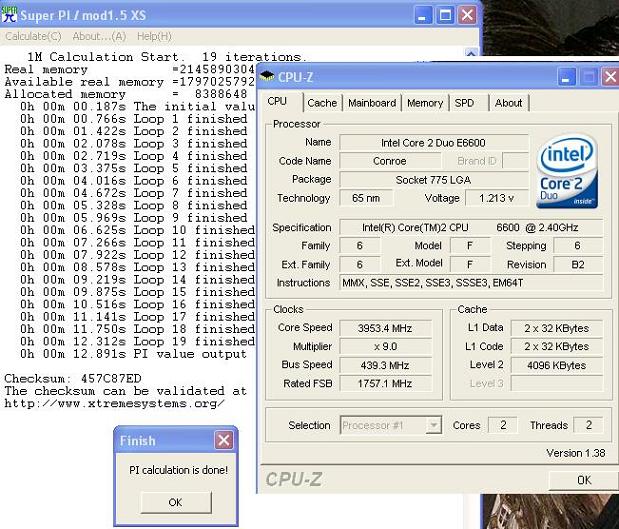Click OK in the Finish dialog
The height and width of the screenshot is (529, 619).
[x=176, y=502]
